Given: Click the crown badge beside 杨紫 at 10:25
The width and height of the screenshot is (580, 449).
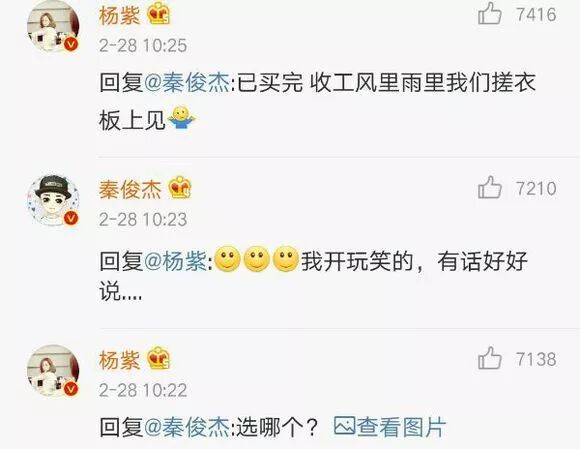Looking at the screenshot, I should (x=159, y=14).
